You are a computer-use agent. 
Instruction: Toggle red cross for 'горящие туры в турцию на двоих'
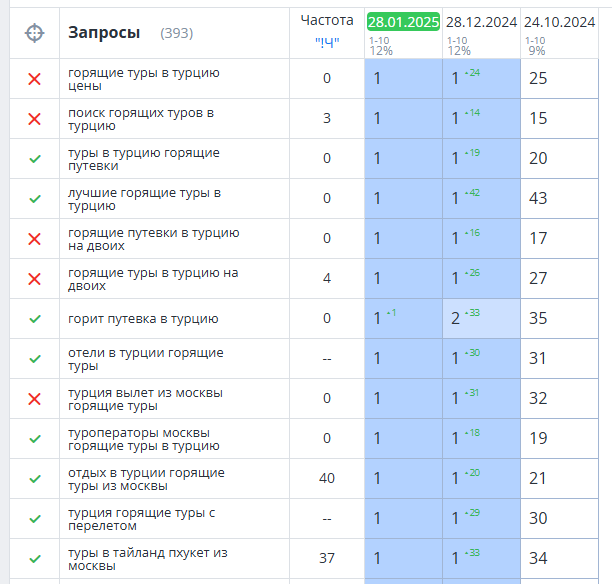(34, 279)
